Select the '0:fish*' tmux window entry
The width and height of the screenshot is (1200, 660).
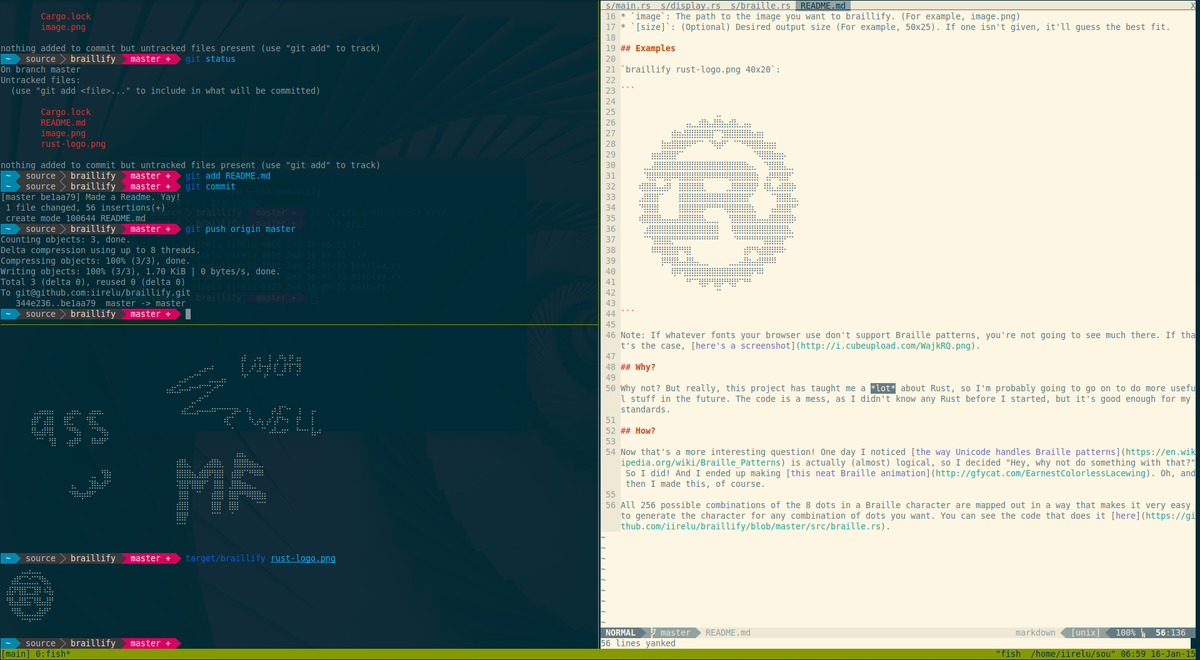tap(54, 654)
